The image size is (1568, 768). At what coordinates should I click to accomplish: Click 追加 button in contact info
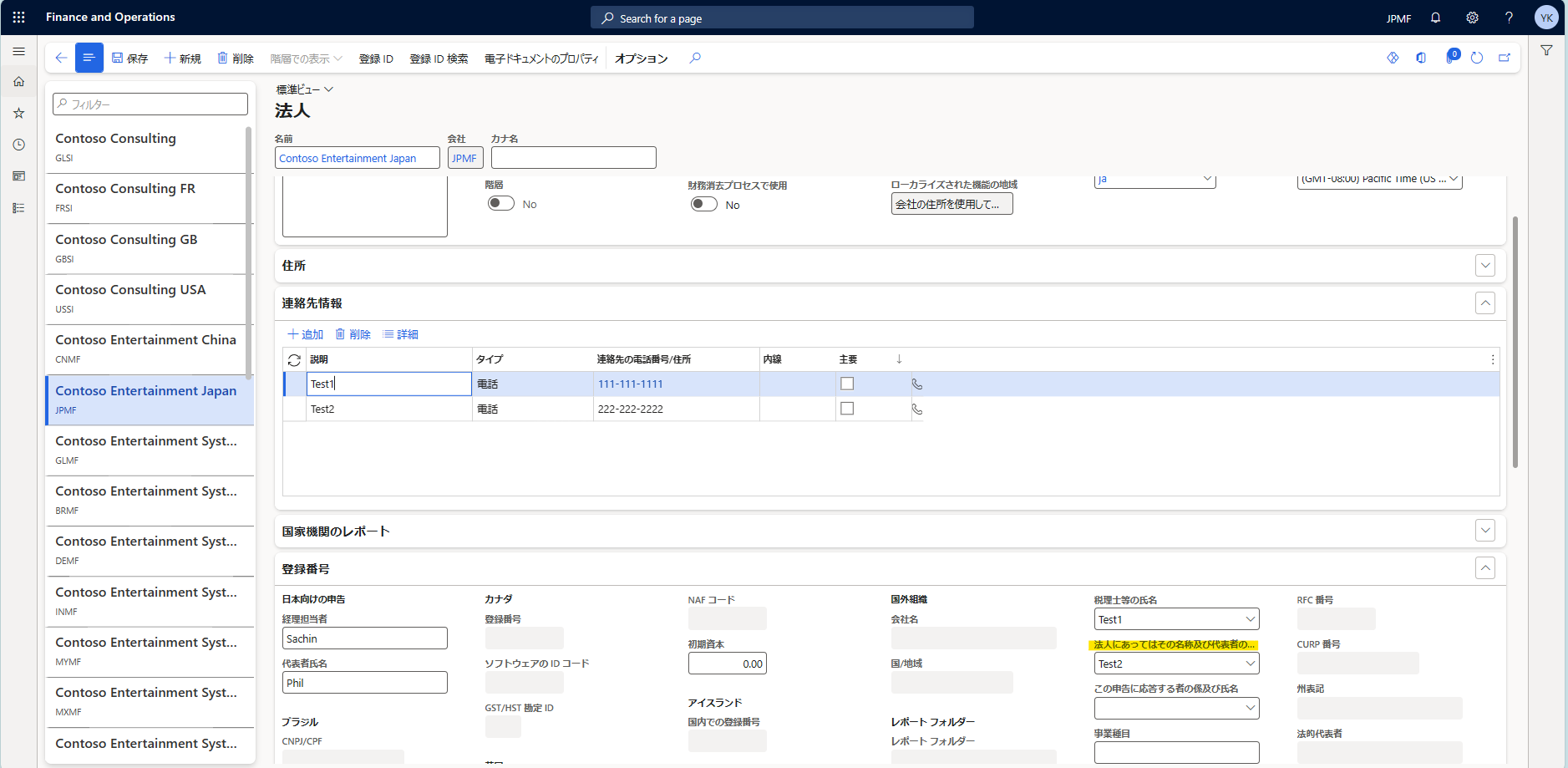point(306,334)
